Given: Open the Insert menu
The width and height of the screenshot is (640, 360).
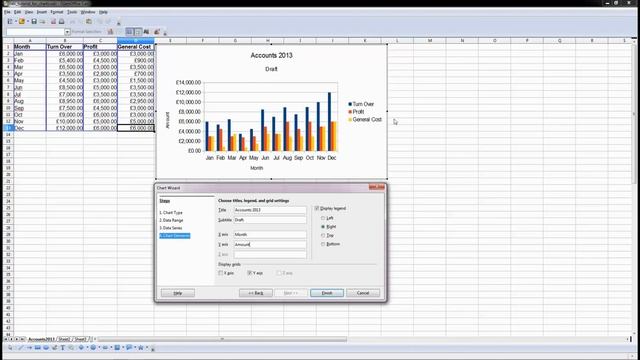Looking at the screenshot, I should click(x=42, y=12).
